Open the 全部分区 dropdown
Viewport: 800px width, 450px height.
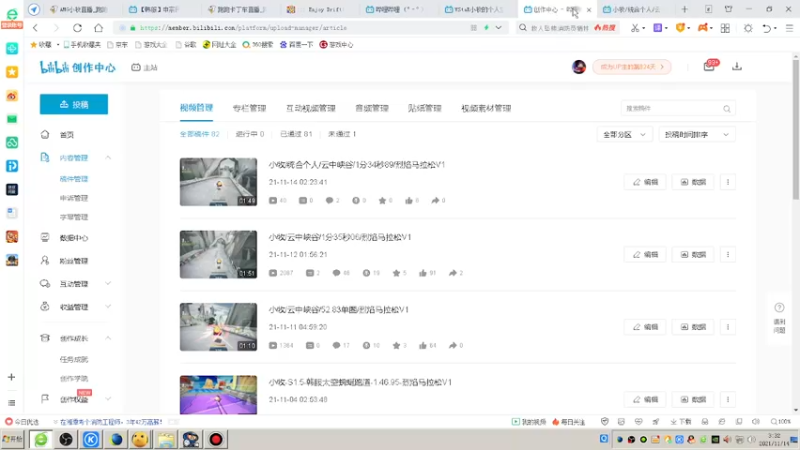click(x=624, y=135)
